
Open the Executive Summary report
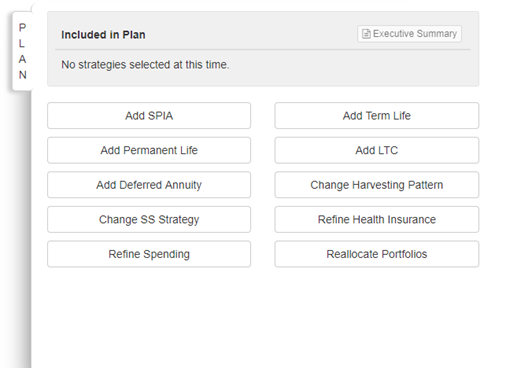409,34
